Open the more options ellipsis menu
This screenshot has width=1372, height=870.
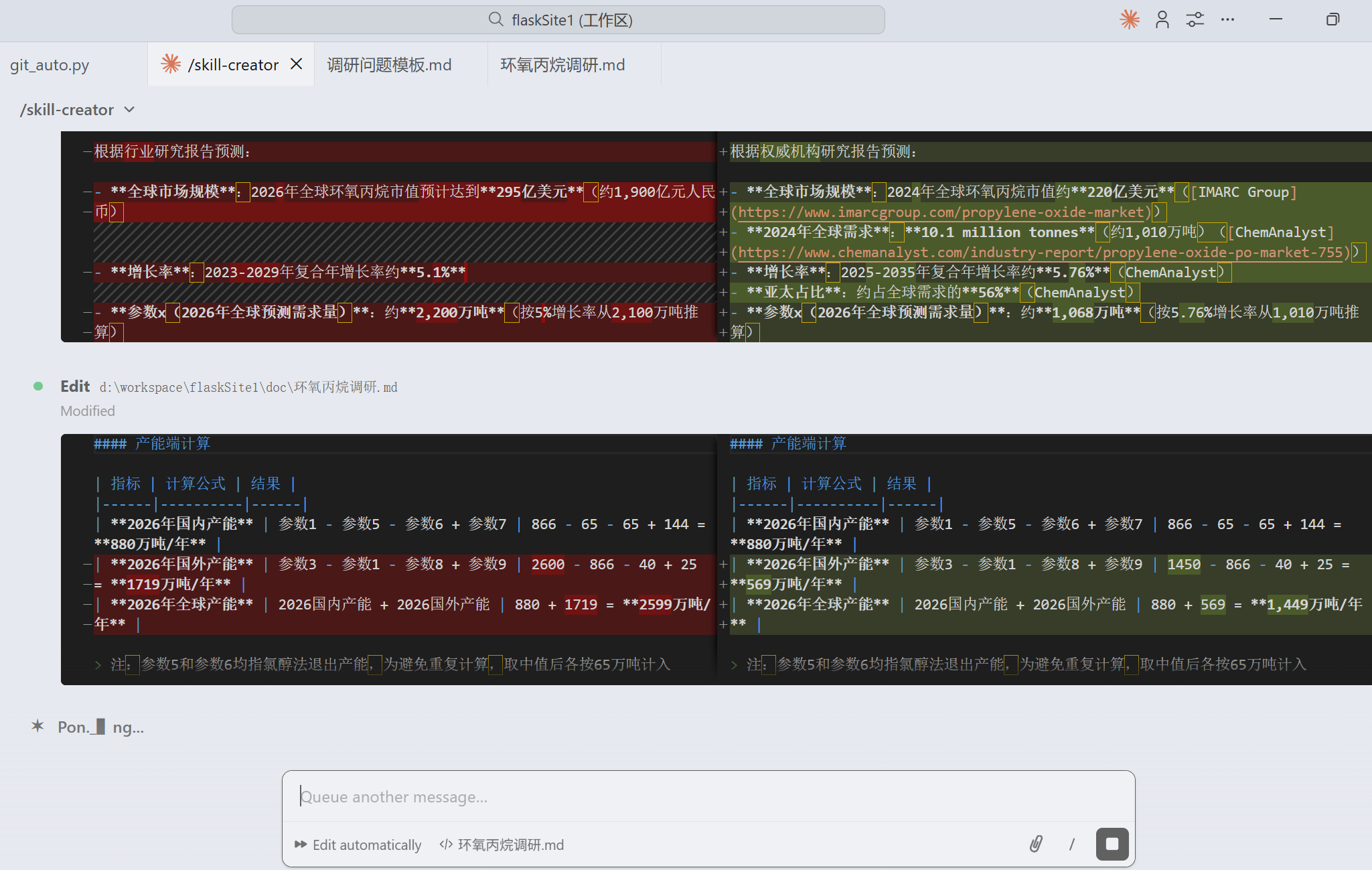click(1227, 19)
